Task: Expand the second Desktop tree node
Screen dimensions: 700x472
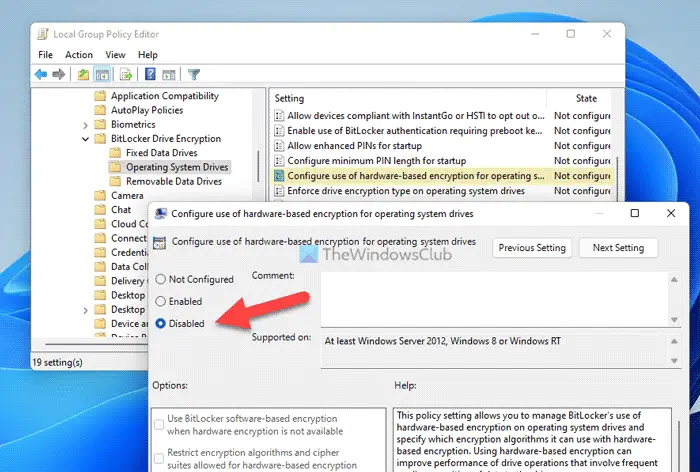Action: tap(85, 310)
